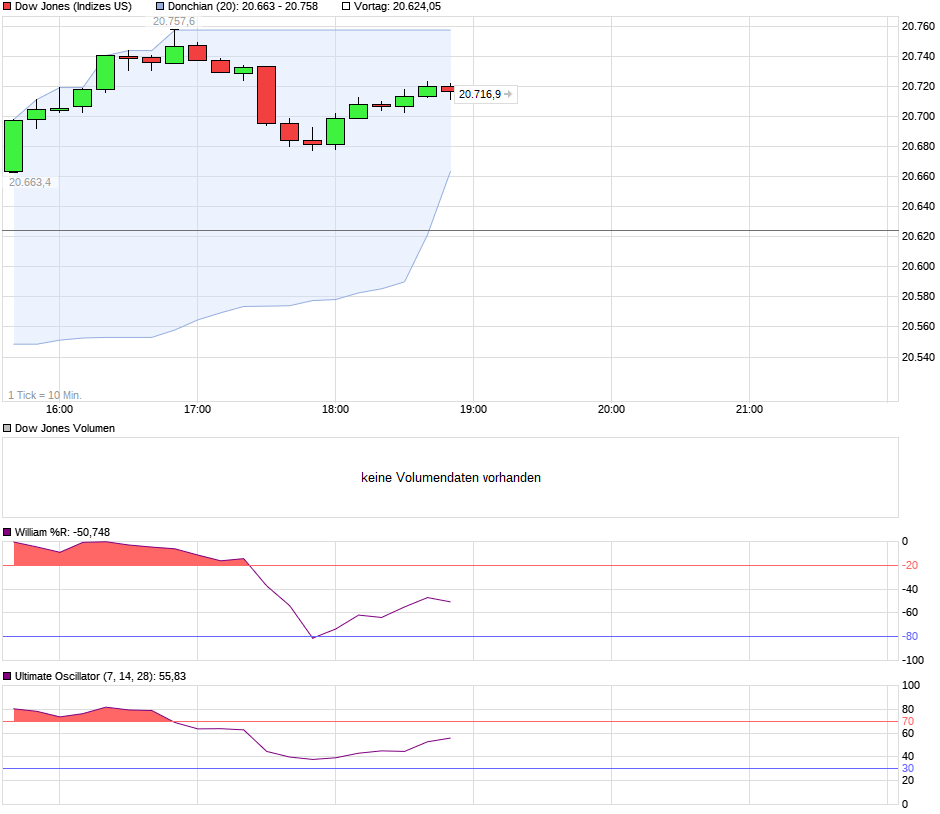Click the 'Ultimate Oscillator (7, 14, 28): 55,83' title

[101, 676]
